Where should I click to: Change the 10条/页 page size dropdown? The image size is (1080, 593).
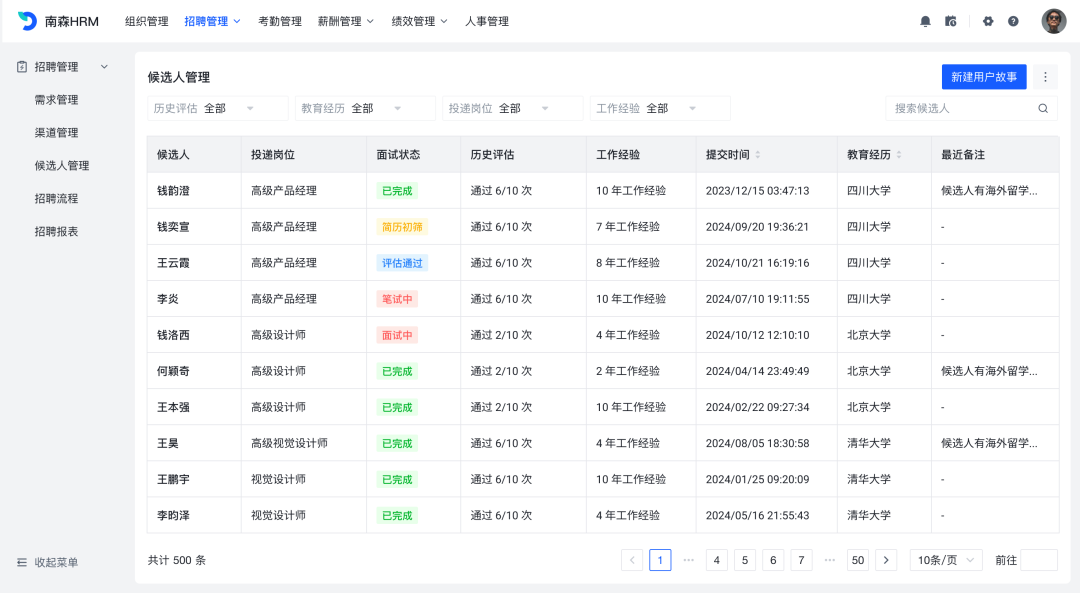(945, 560)
